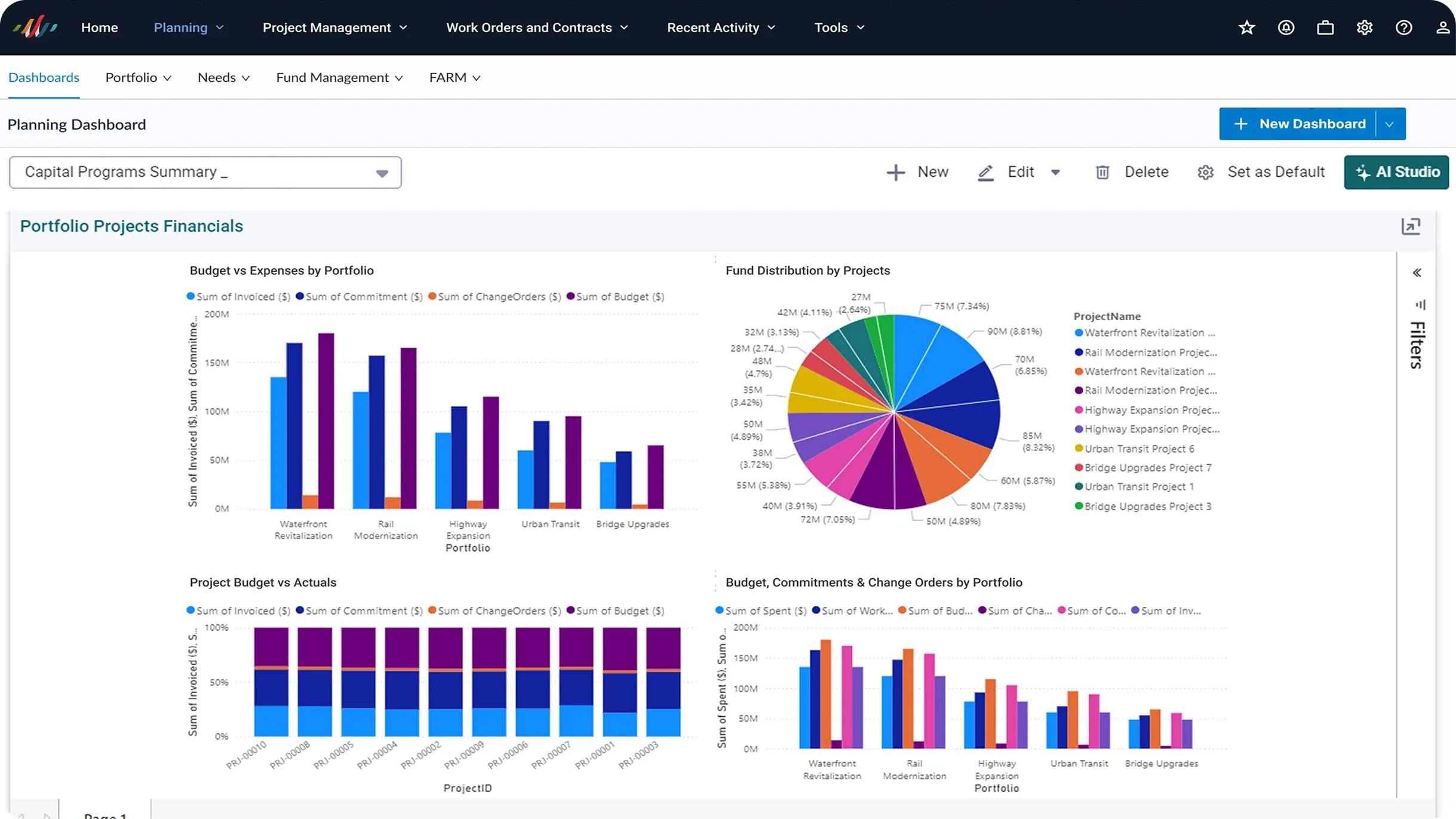This screenshot has height=819, width=1456.
Task: Open the circular account icon beside star
Action: (x=1286, y=27)
